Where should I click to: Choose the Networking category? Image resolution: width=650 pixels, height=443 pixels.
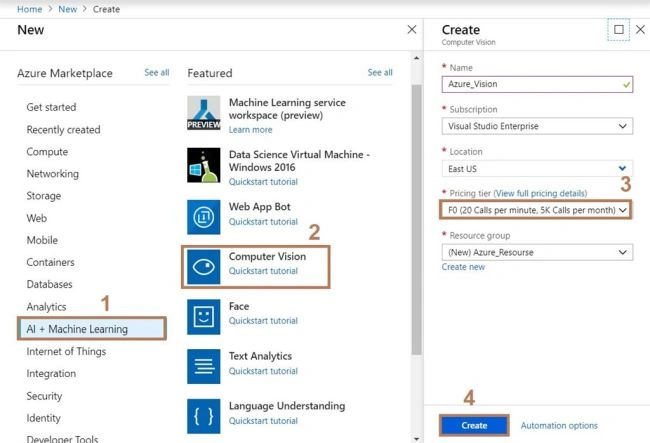(x=53, y=174)
